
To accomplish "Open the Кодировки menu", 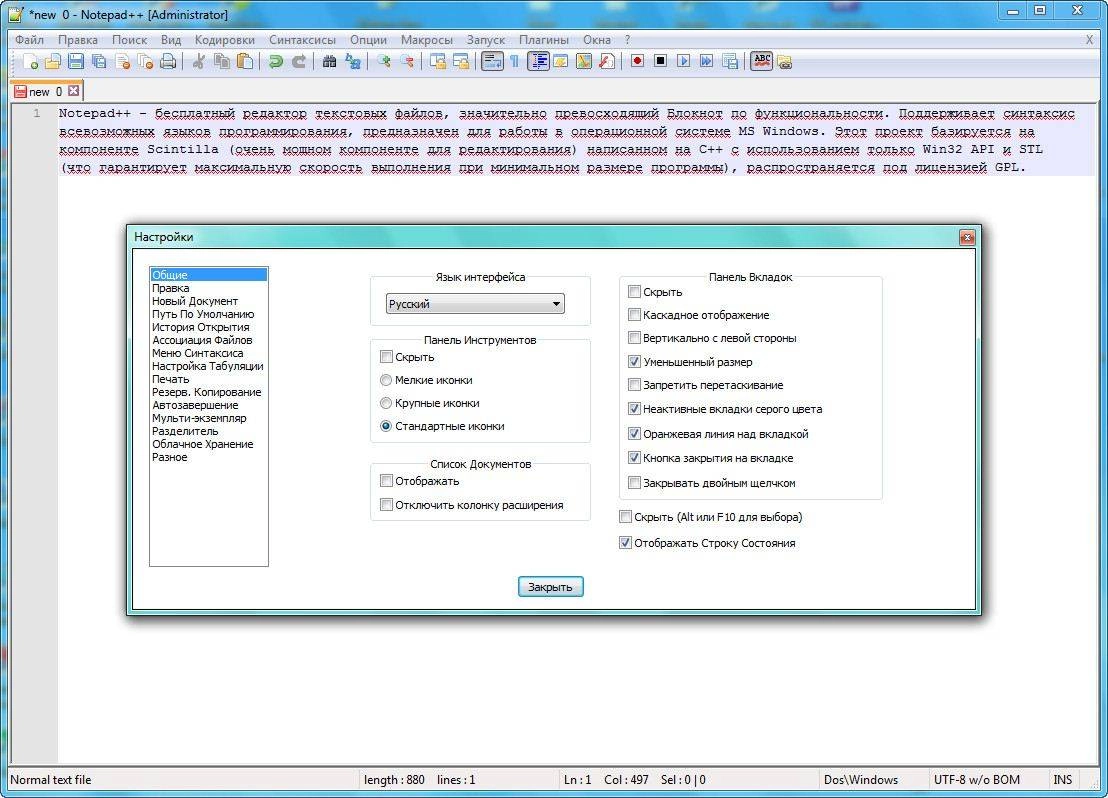I will [x=225, y=40].
